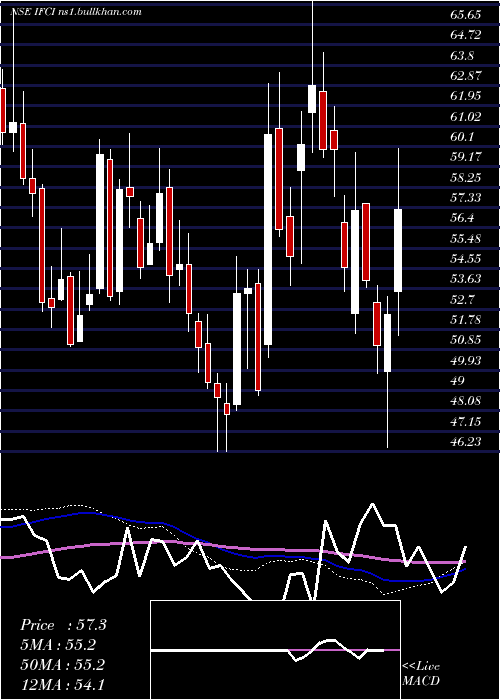
Task: Click the 48.08 price level label
Action: tap(466, 401)
